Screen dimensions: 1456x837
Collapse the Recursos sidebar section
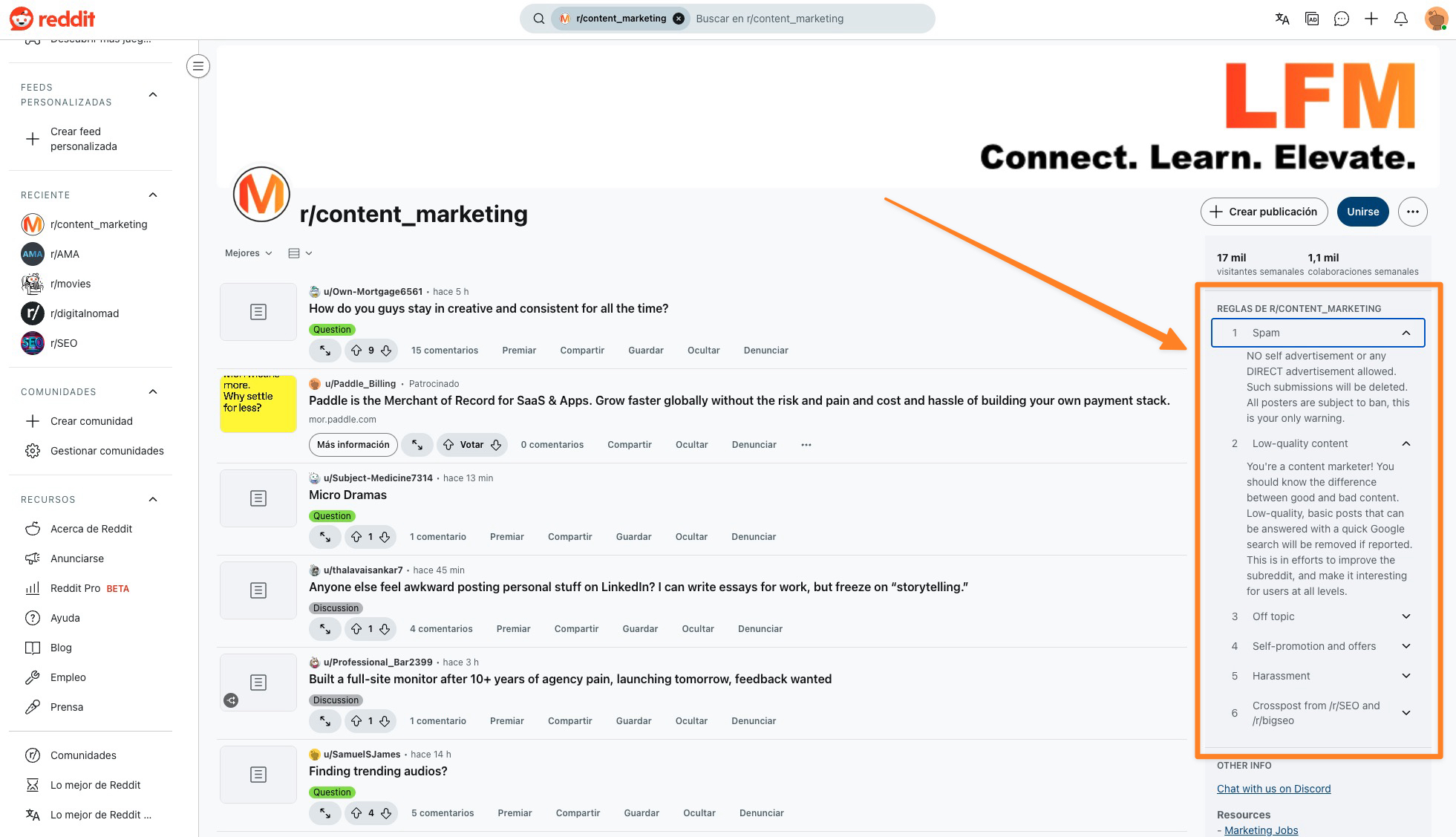(153, 499)
